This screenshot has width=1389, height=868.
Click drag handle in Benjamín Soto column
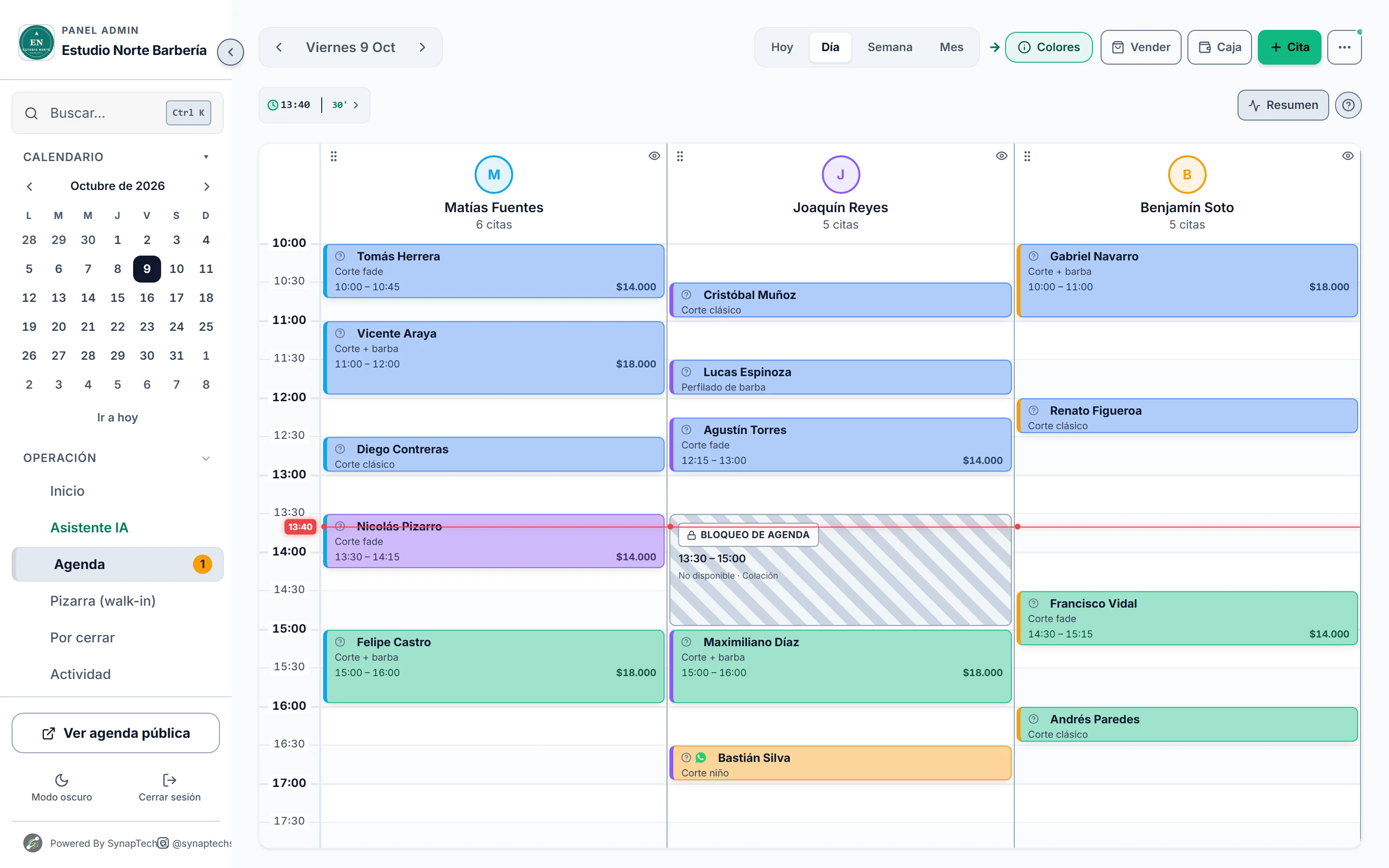pos(1027,156)
